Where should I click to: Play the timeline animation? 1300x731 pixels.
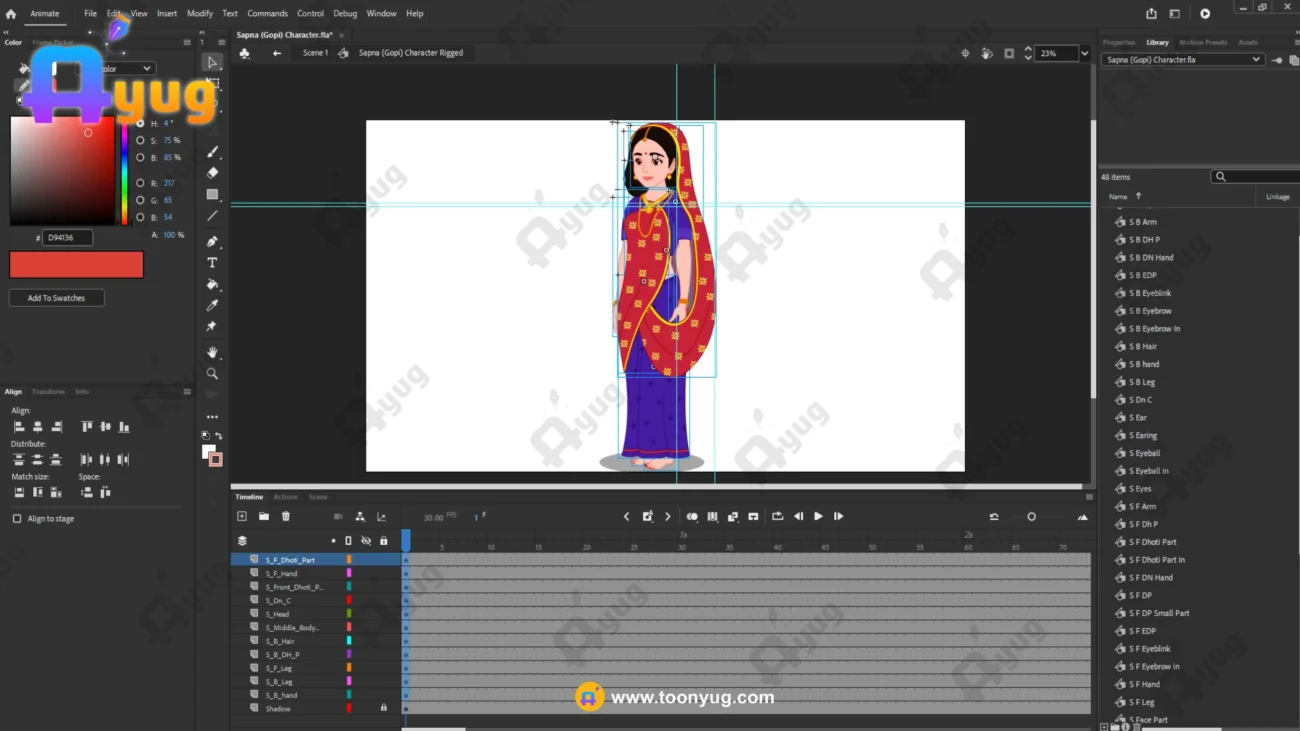tap(818, 517)
